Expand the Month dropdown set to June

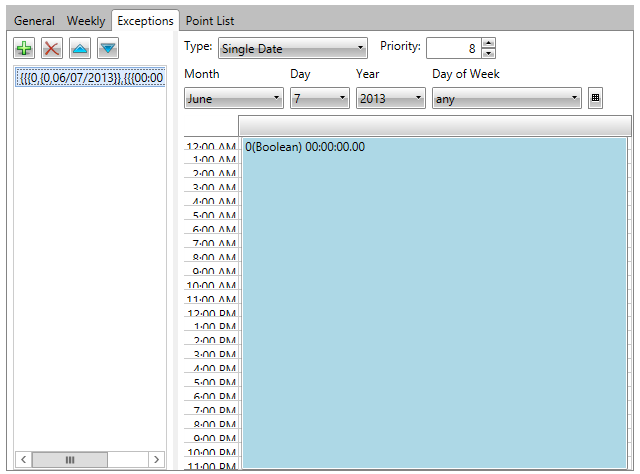pyautogui.click(x=235, y=99)
